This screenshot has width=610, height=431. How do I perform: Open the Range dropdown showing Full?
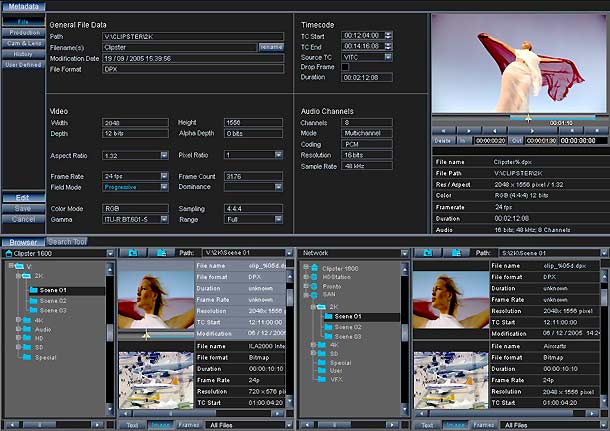(x=279, y=219)
